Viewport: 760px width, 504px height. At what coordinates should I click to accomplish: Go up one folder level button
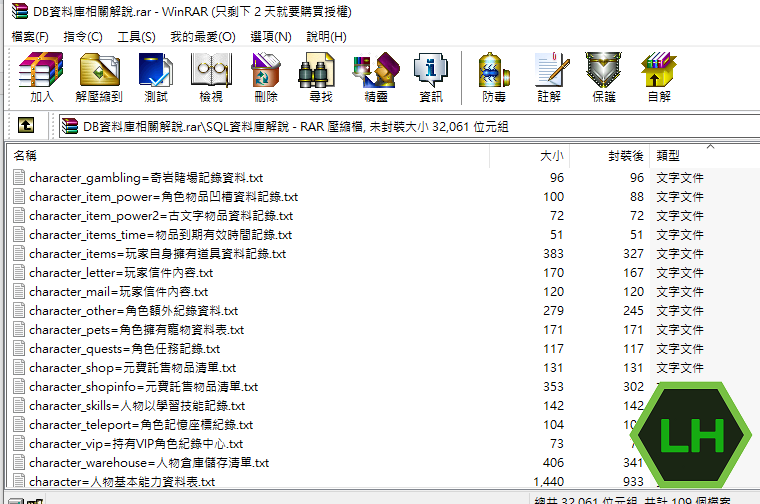26,126
